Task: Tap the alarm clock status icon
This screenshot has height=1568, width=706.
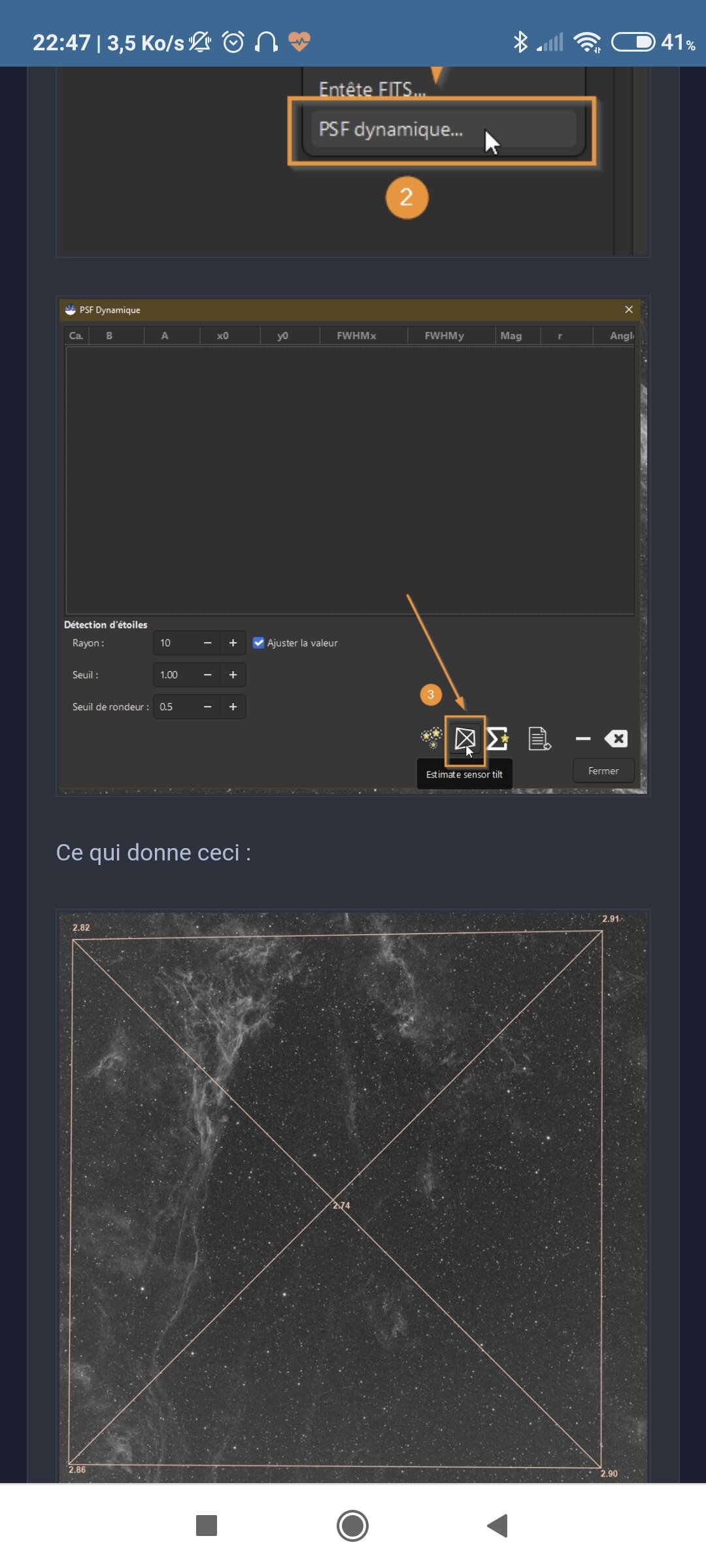Action: coord(233,42)
